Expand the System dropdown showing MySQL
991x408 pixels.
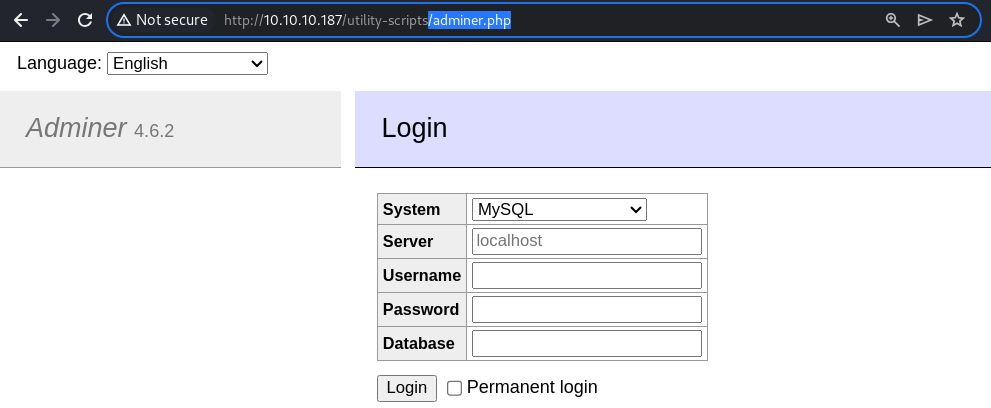[559, 209]
